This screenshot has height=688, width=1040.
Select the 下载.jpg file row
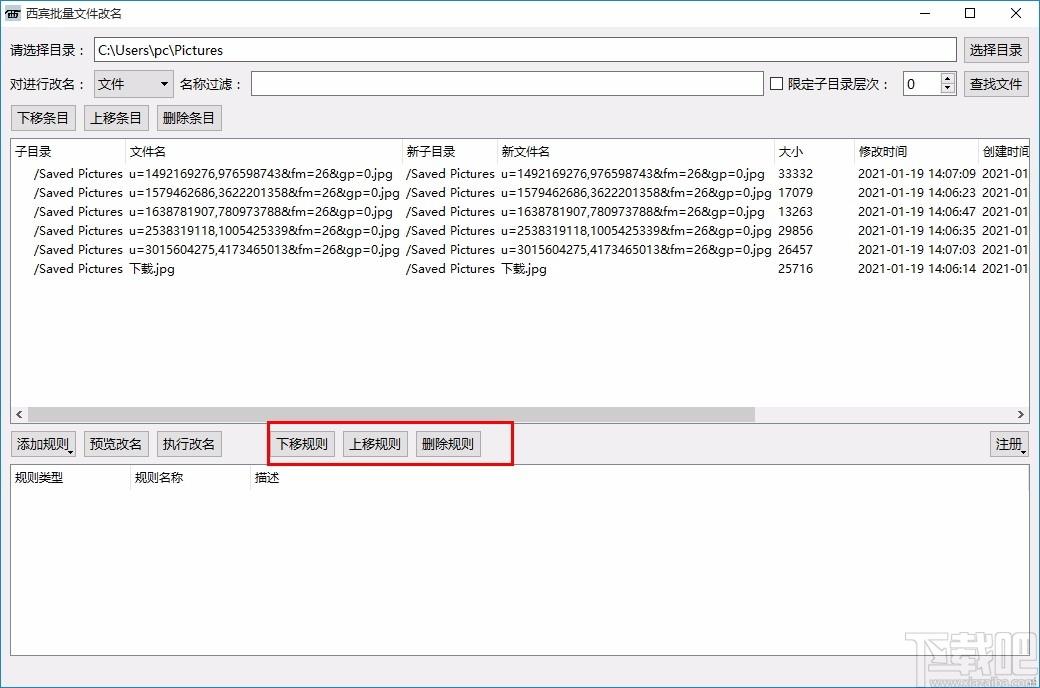click(x=519, y=269)
